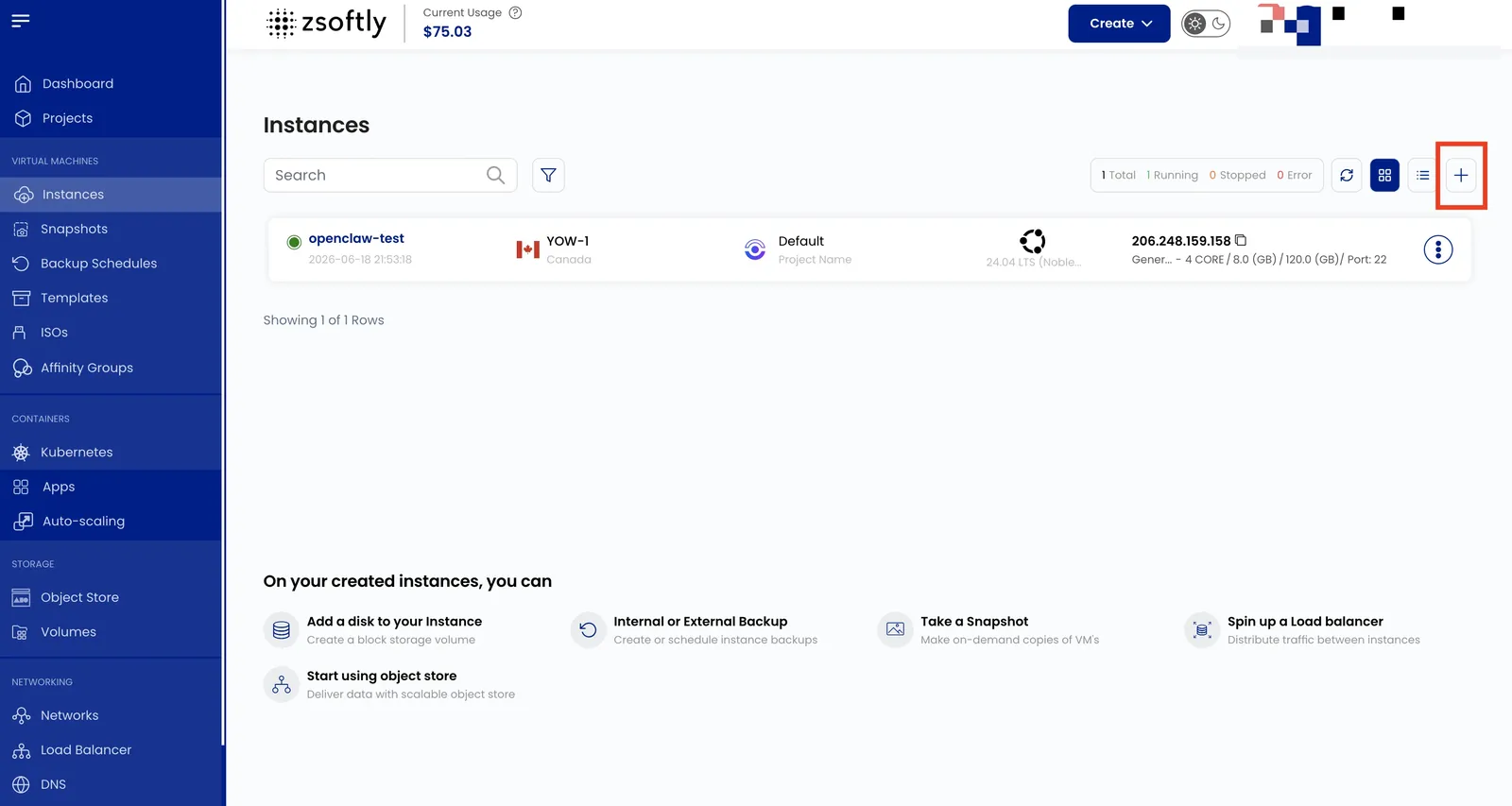Viewport: 1512px width, 806px height.
Task: Open the three-dot menu for openclaw-test
Action: (x=1437, y=249)
